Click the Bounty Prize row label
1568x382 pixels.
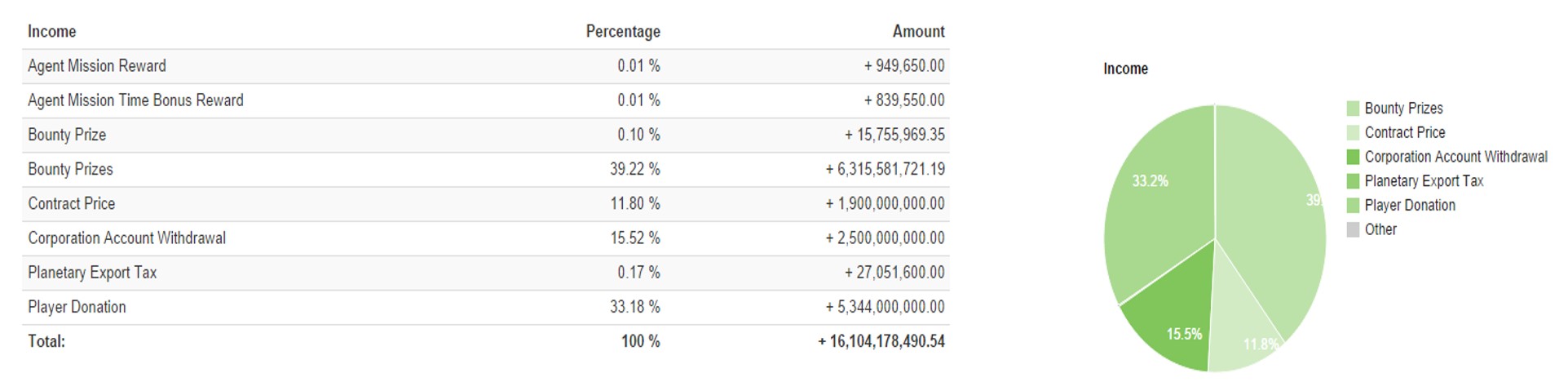coord(67,135)
